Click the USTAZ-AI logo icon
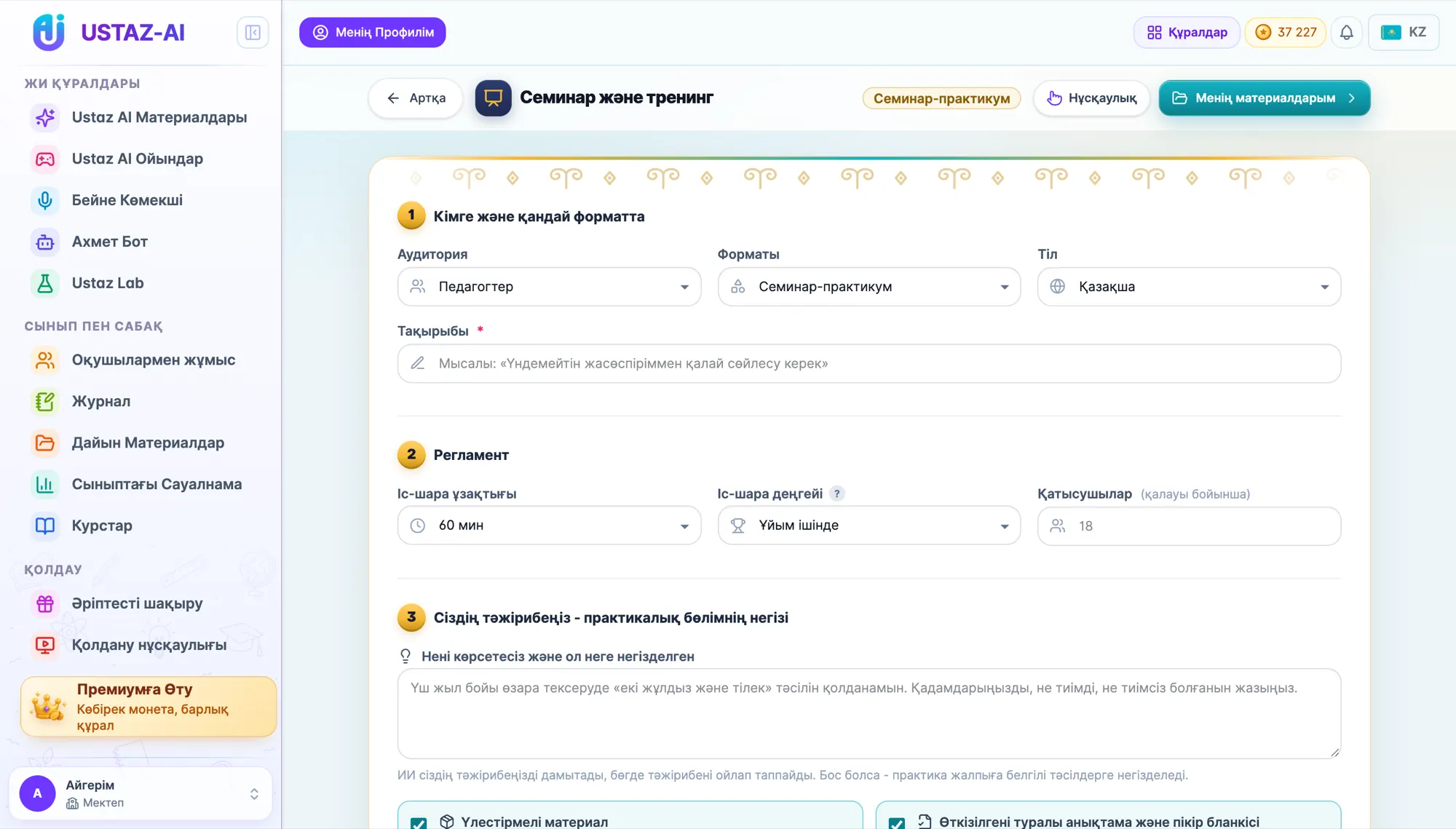The width and height of the screenshot is (1456, 829). click(49, 33)
